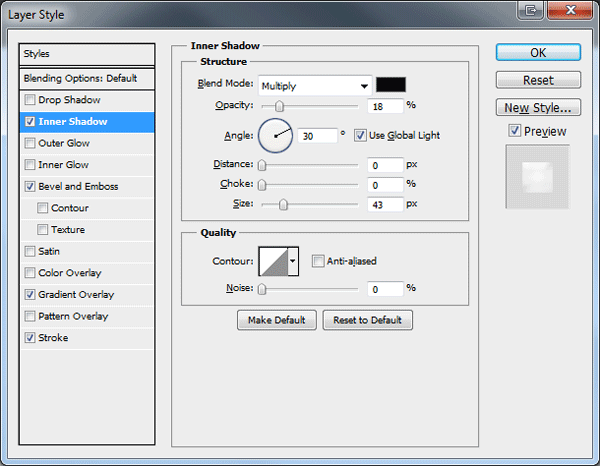600x466 pixels.
Task: Click the Opacity slider handle
Action: [x=279, y=106]
